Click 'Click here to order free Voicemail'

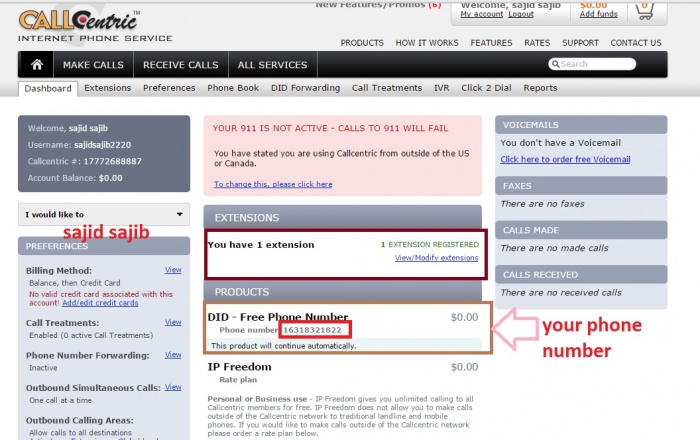click(565, 159)
